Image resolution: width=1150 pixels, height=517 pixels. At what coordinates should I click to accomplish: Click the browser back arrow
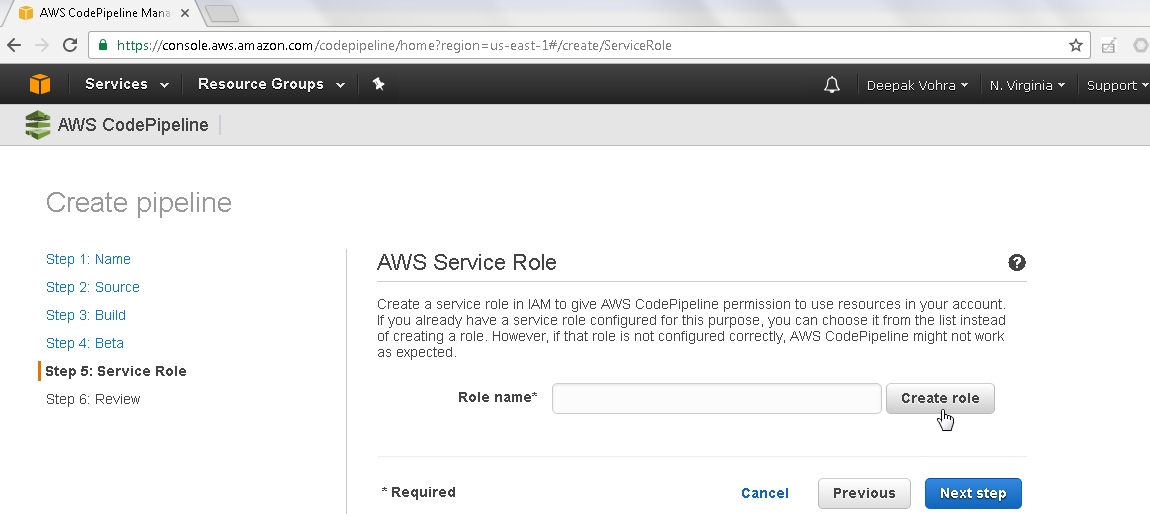pyautogui.click(x=14, y=45)
